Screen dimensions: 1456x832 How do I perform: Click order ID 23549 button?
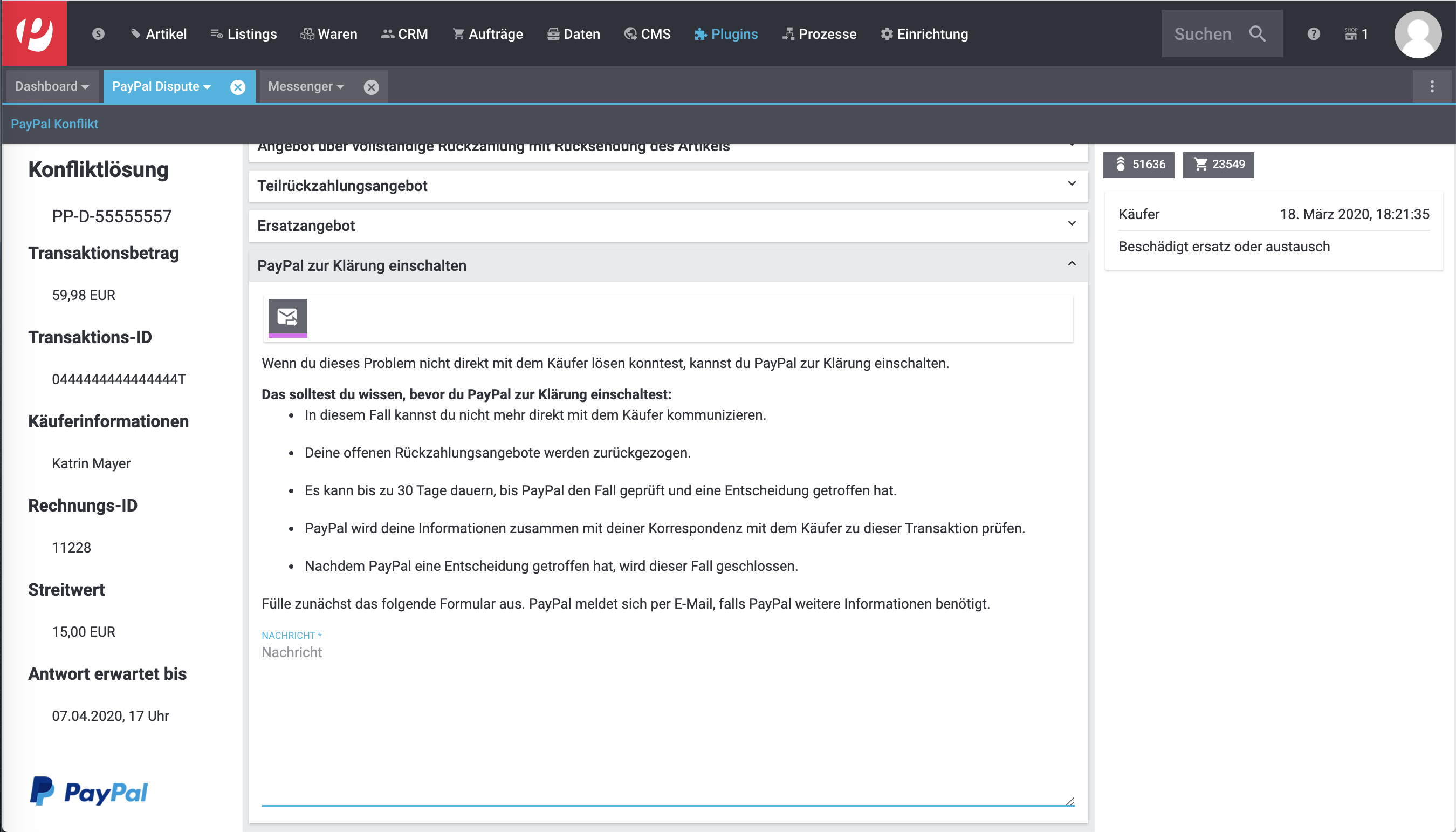point(1218,165)
